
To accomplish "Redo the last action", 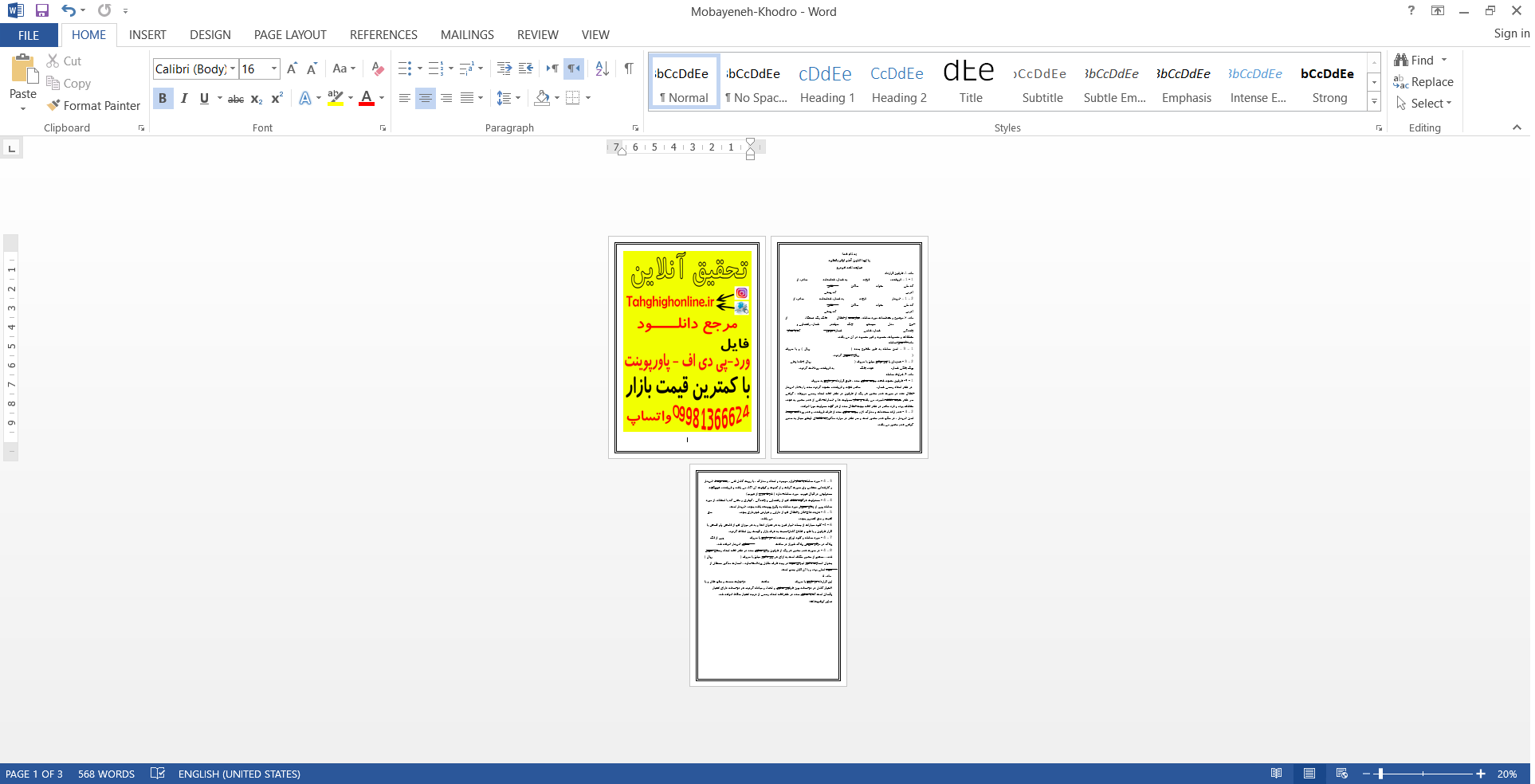I will pos(104,10).
